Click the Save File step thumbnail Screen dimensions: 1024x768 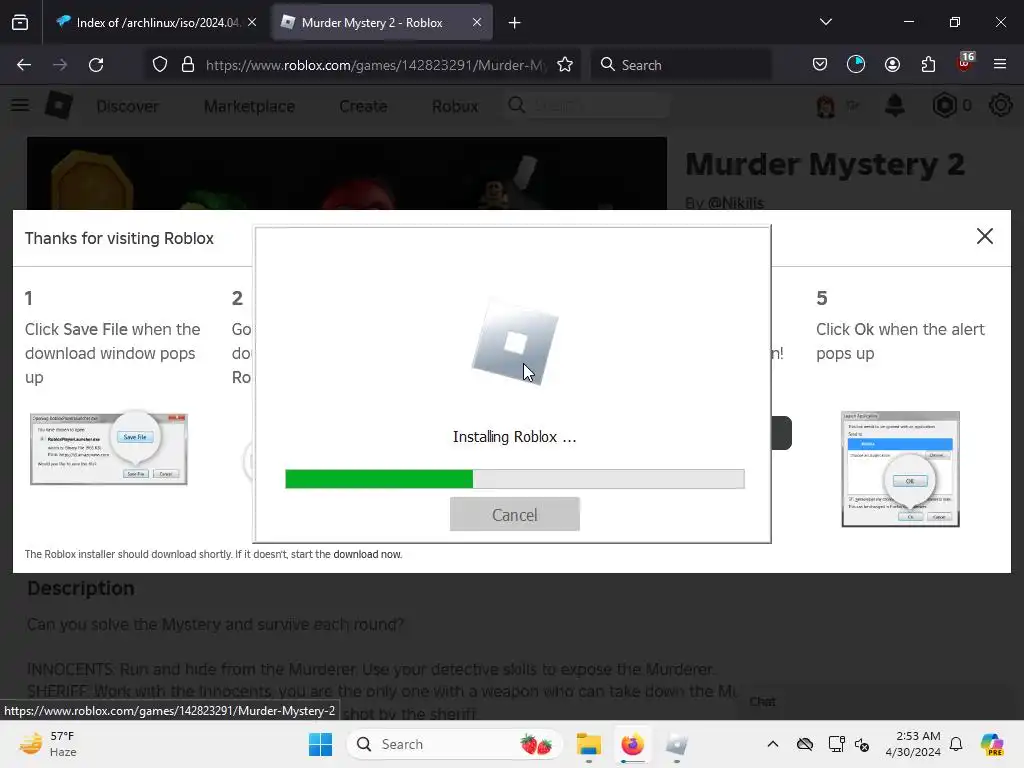point(109,449)
